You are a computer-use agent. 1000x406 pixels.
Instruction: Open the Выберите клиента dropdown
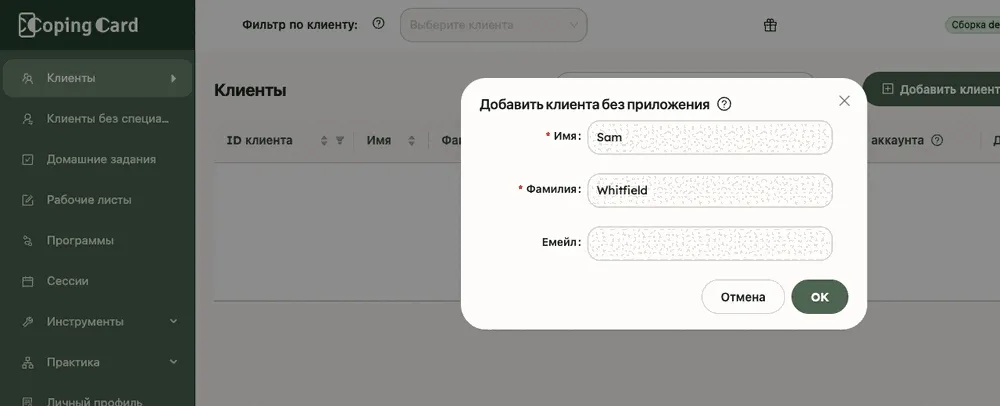(x=494, y=25)
